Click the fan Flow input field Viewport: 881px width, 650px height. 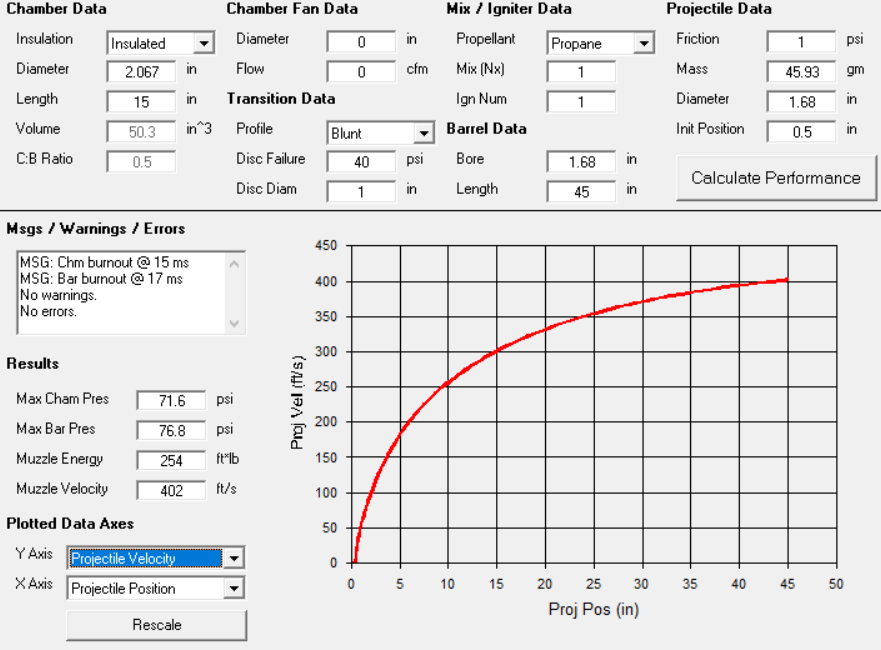coord(361,71)
